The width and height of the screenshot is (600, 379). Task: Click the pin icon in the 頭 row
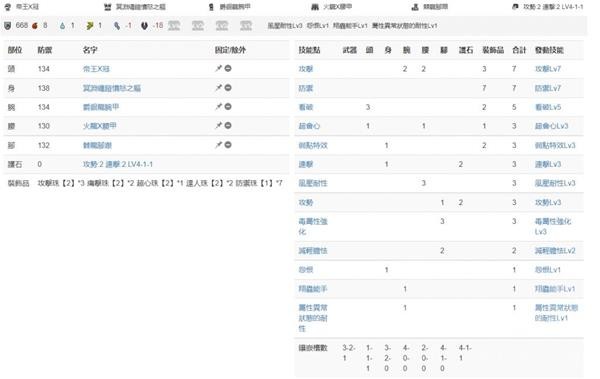(218, 69)
